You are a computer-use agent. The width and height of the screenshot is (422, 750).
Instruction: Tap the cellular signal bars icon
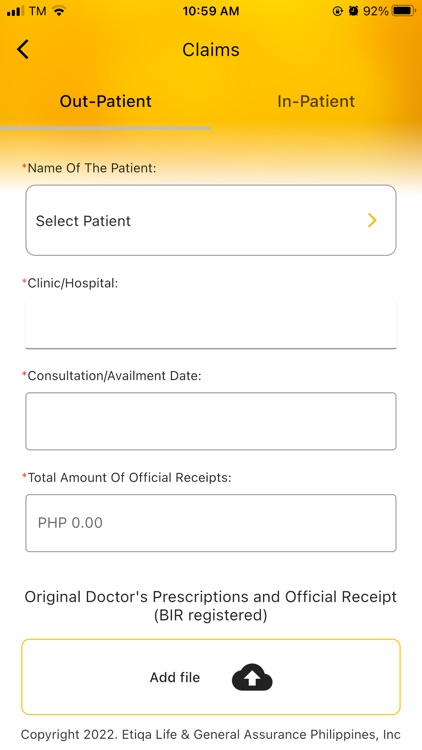click(15, 11)
